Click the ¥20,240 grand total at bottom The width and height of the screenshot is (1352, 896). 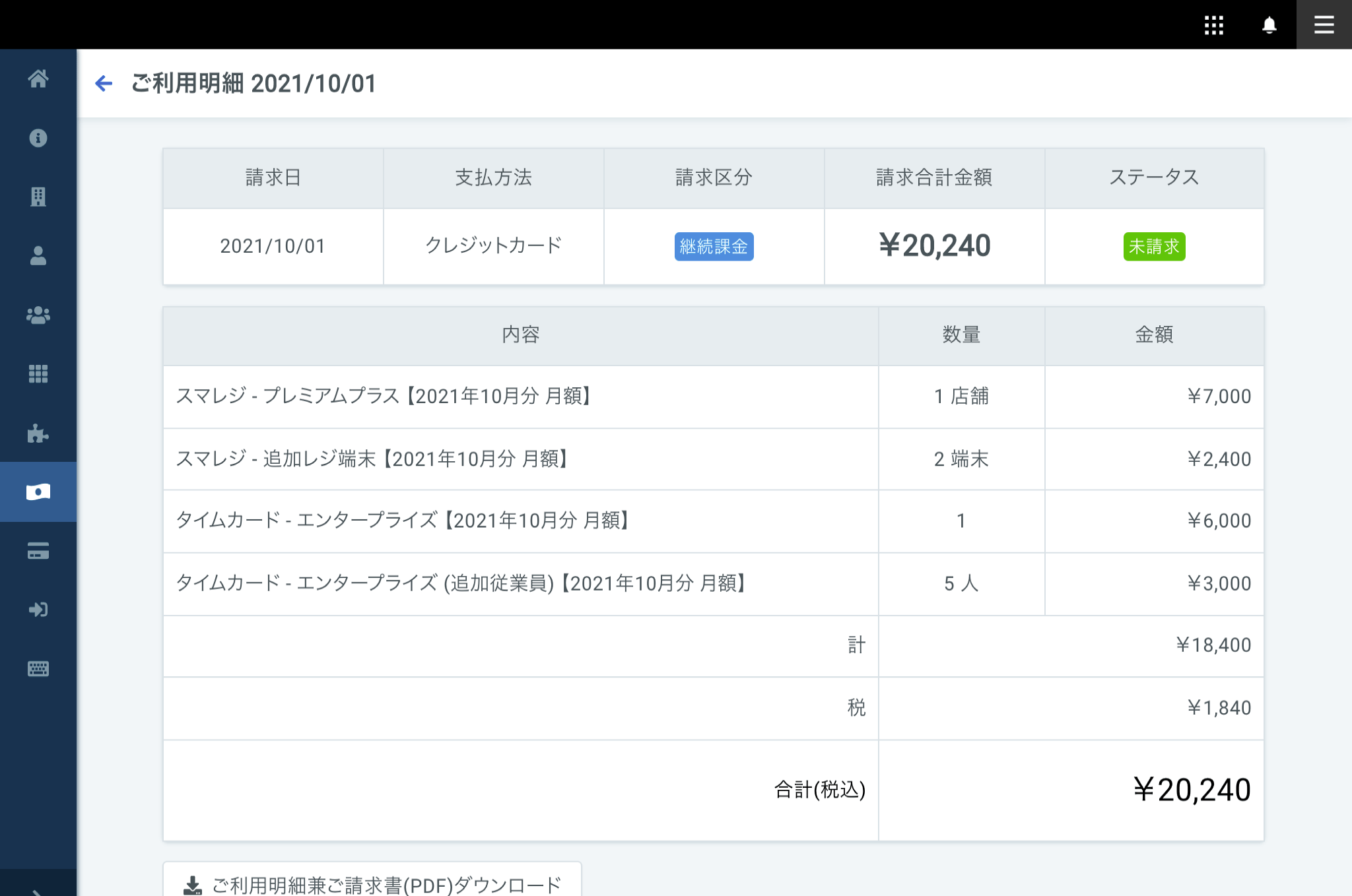1192,790
